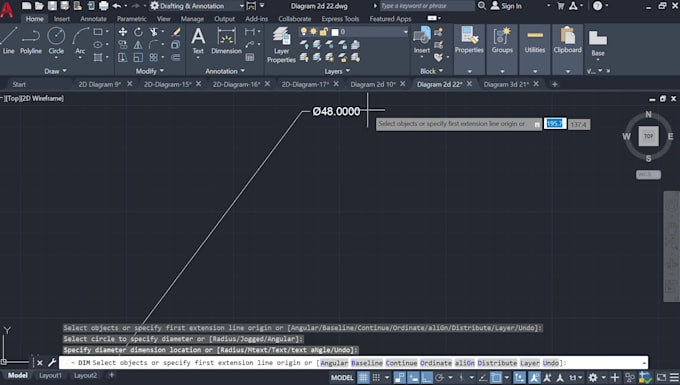The height and width of the screenshot is (385, 680).
Task: Activate the Erase tool
Action: click(176, 32)
